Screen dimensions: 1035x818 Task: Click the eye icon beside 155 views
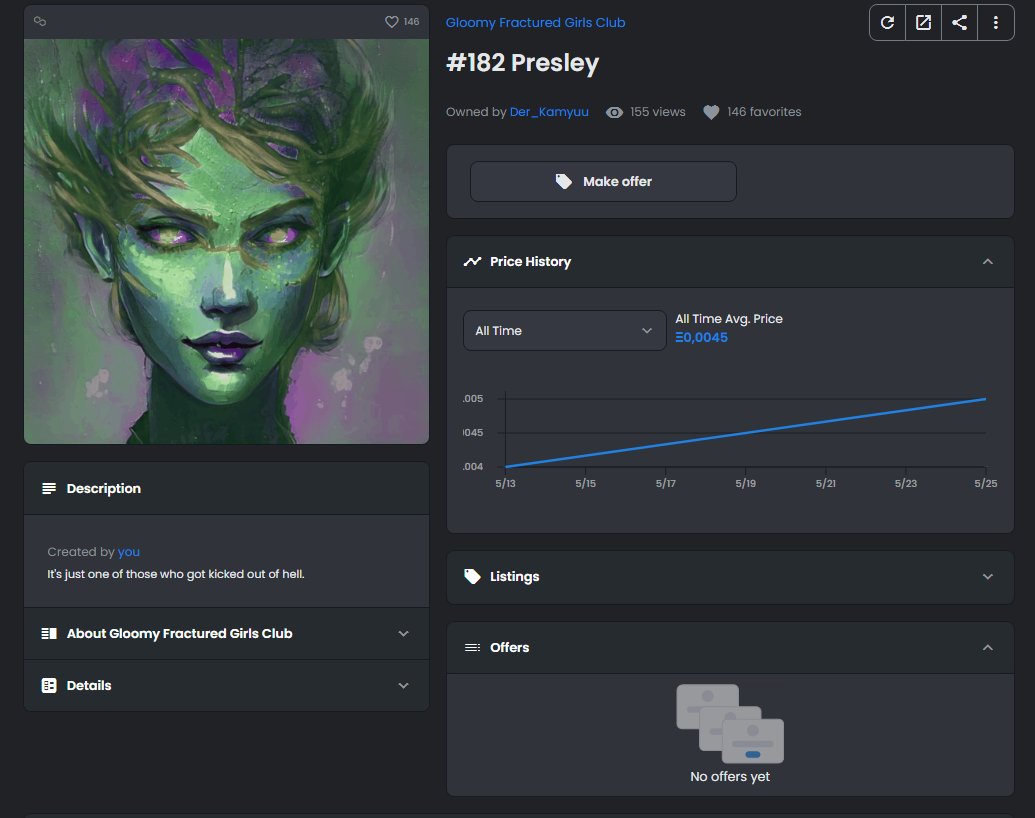pos(614,112)
